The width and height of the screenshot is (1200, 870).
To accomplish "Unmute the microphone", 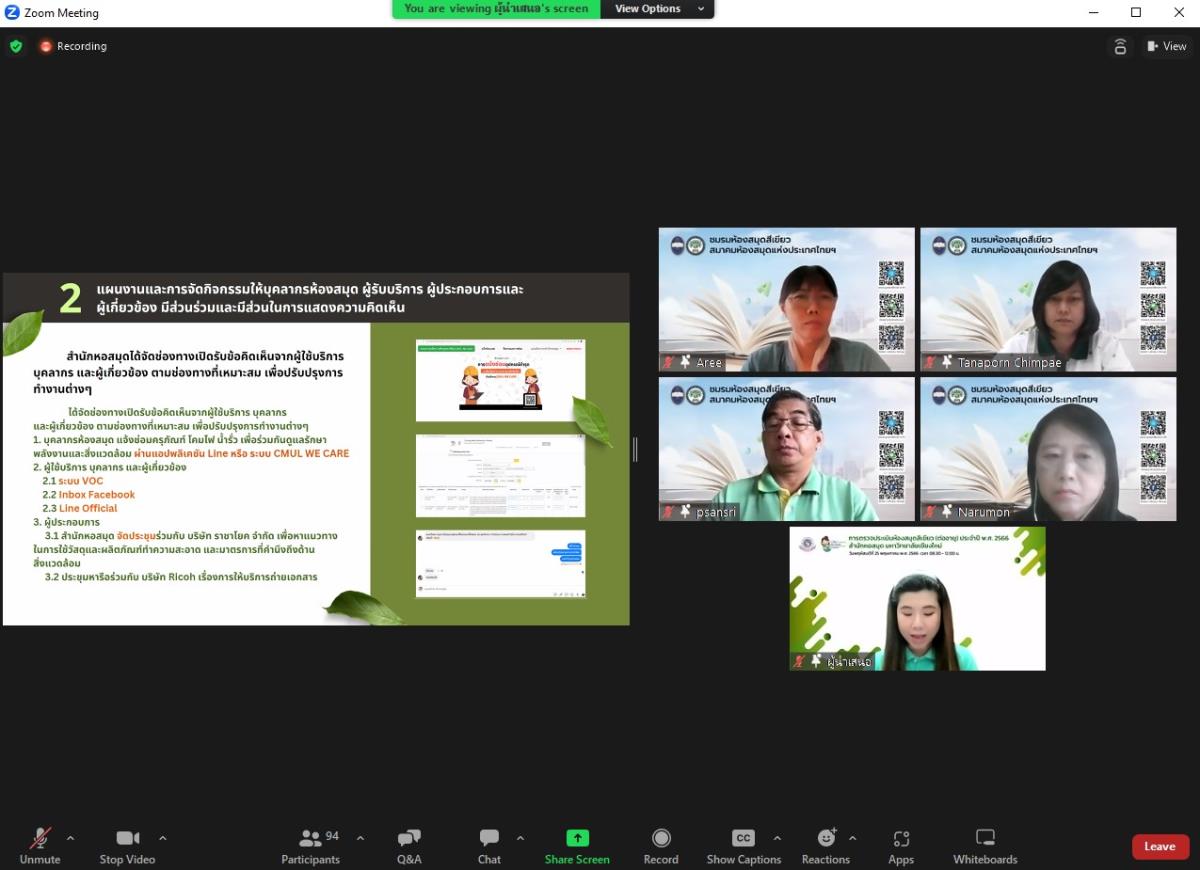I will click(40, 846).
